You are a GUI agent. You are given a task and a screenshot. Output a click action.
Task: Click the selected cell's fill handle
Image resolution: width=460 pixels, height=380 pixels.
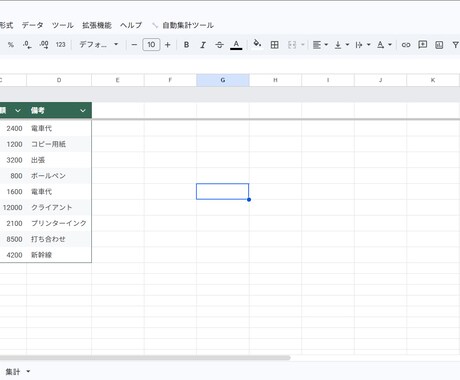[249, 199]
